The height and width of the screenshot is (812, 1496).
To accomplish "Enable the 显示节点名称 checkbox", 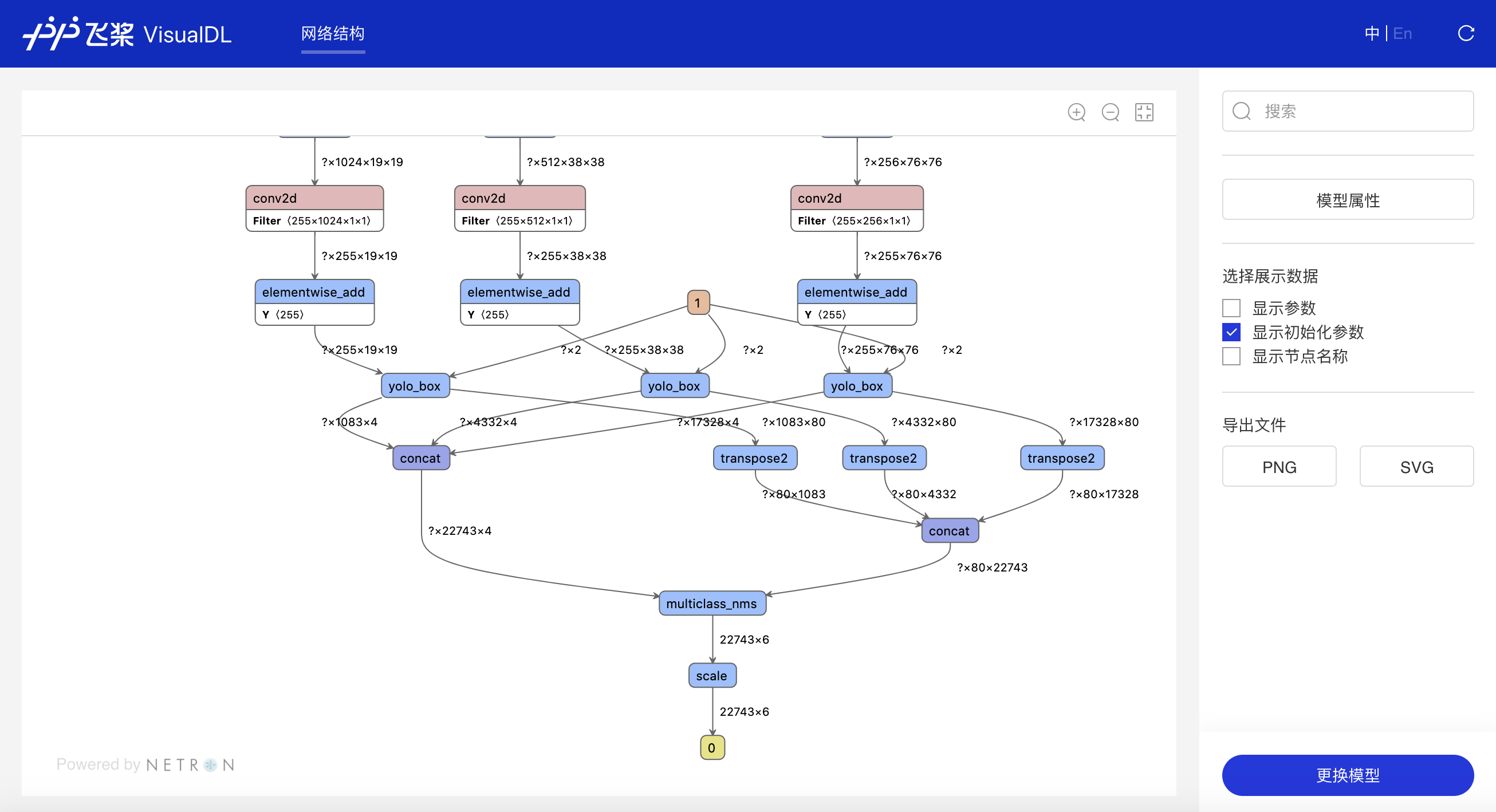I will [x=1231, y=356].
